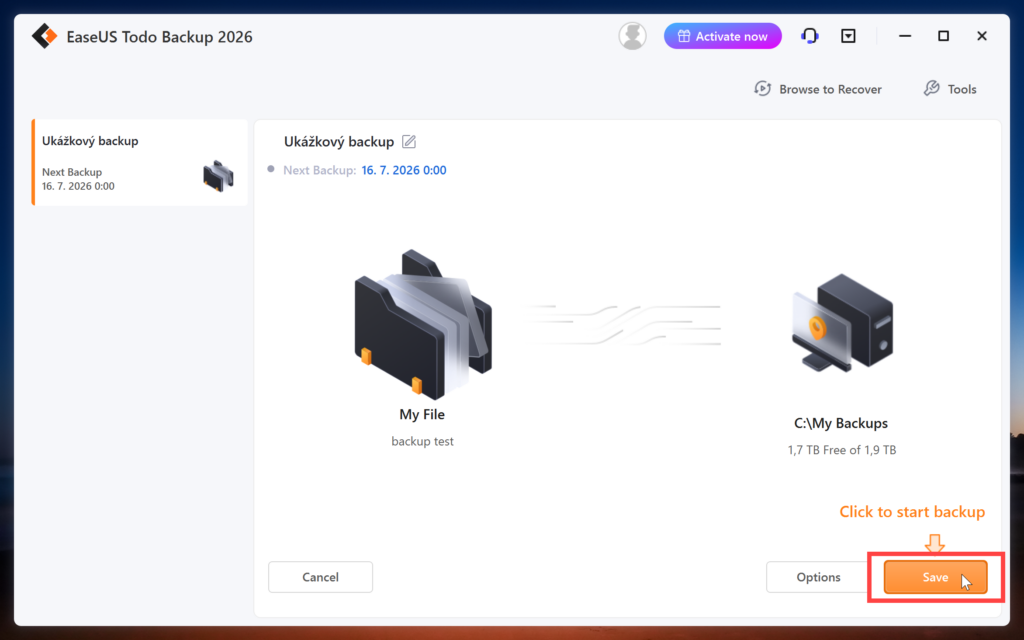Click the Cancel button
The width and height of the screenshot is (1024, 640).
(x=321, y=577)
